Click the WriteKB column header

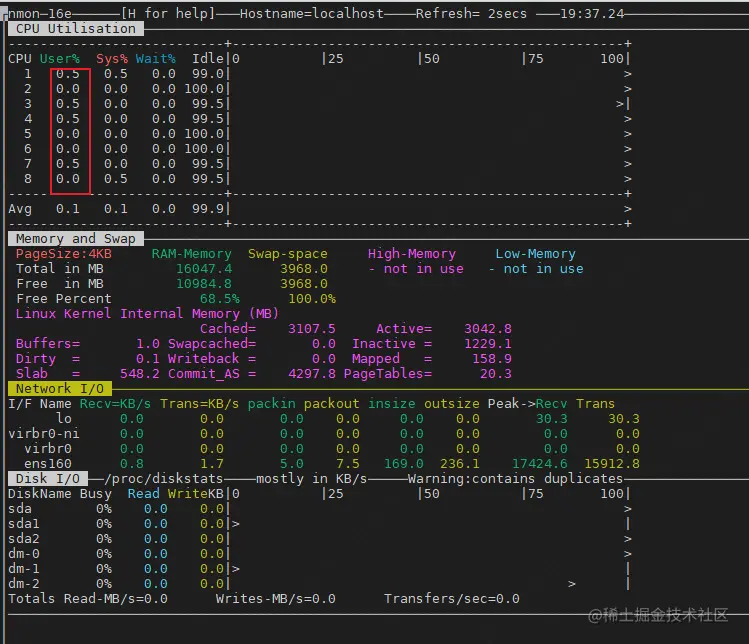[196, 494]
